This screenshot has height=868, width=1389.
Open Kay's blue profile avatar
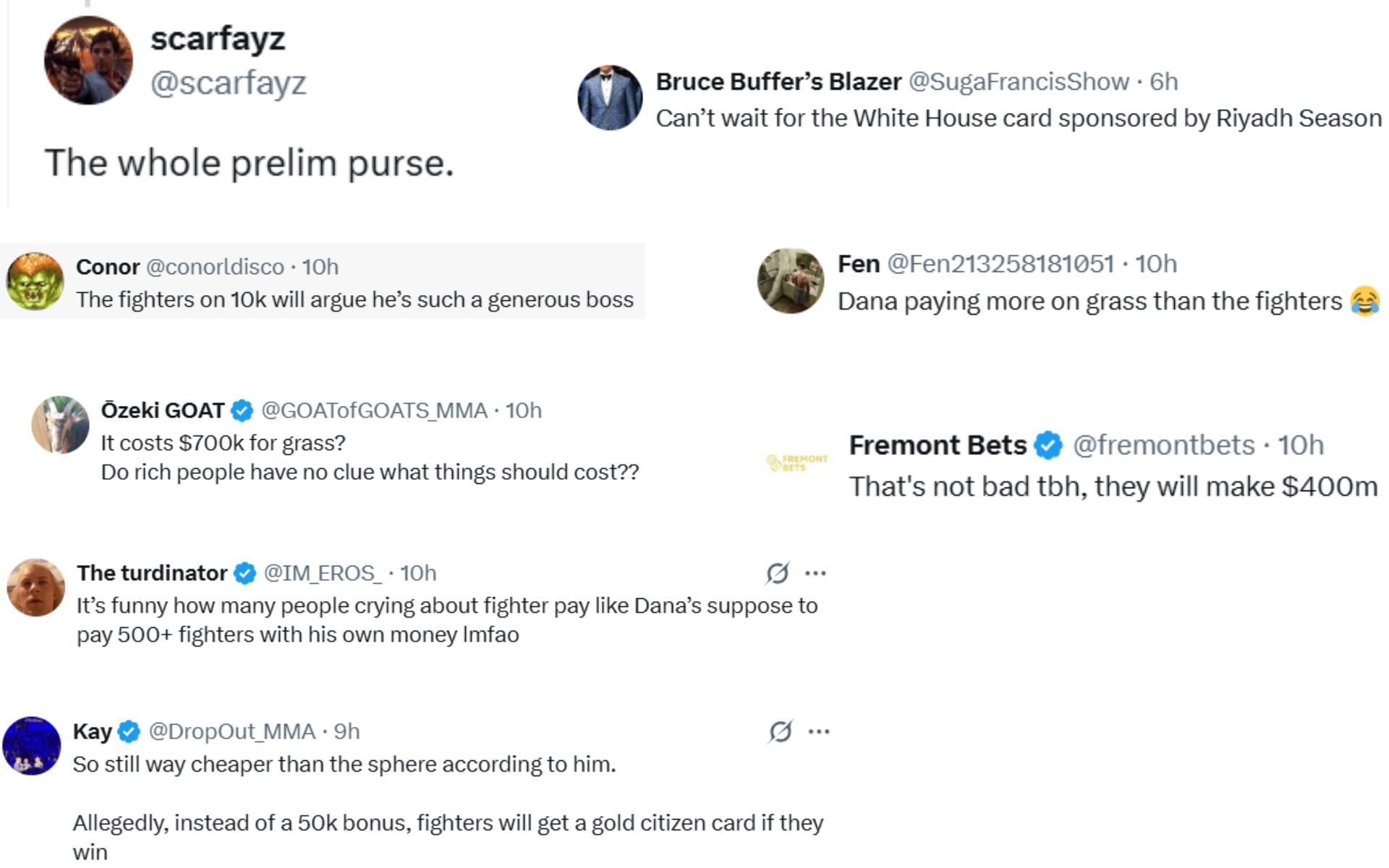pos(32,746)
